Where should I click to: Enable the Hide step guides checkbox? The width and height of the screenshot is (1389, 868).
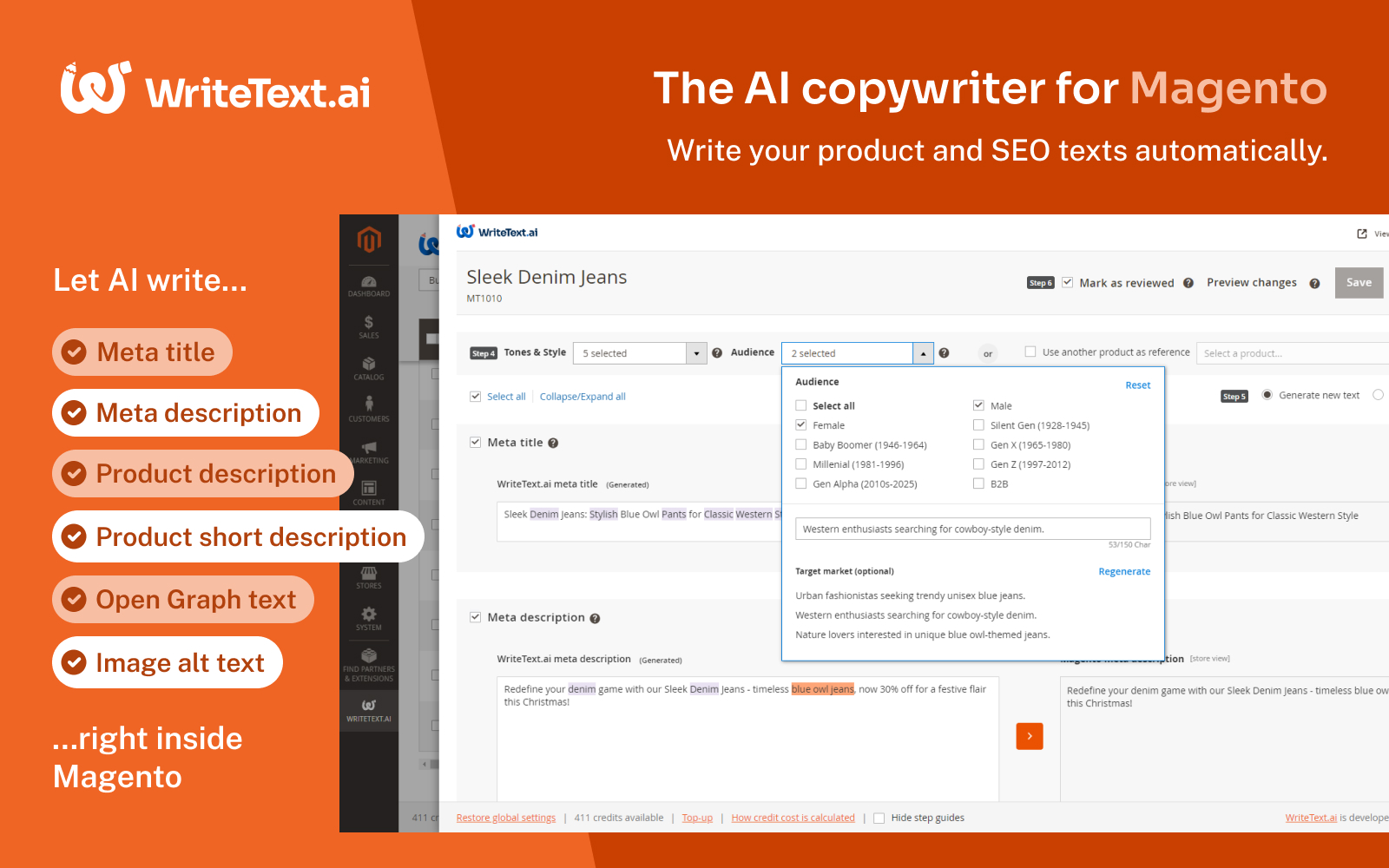[x=879, y=817]
